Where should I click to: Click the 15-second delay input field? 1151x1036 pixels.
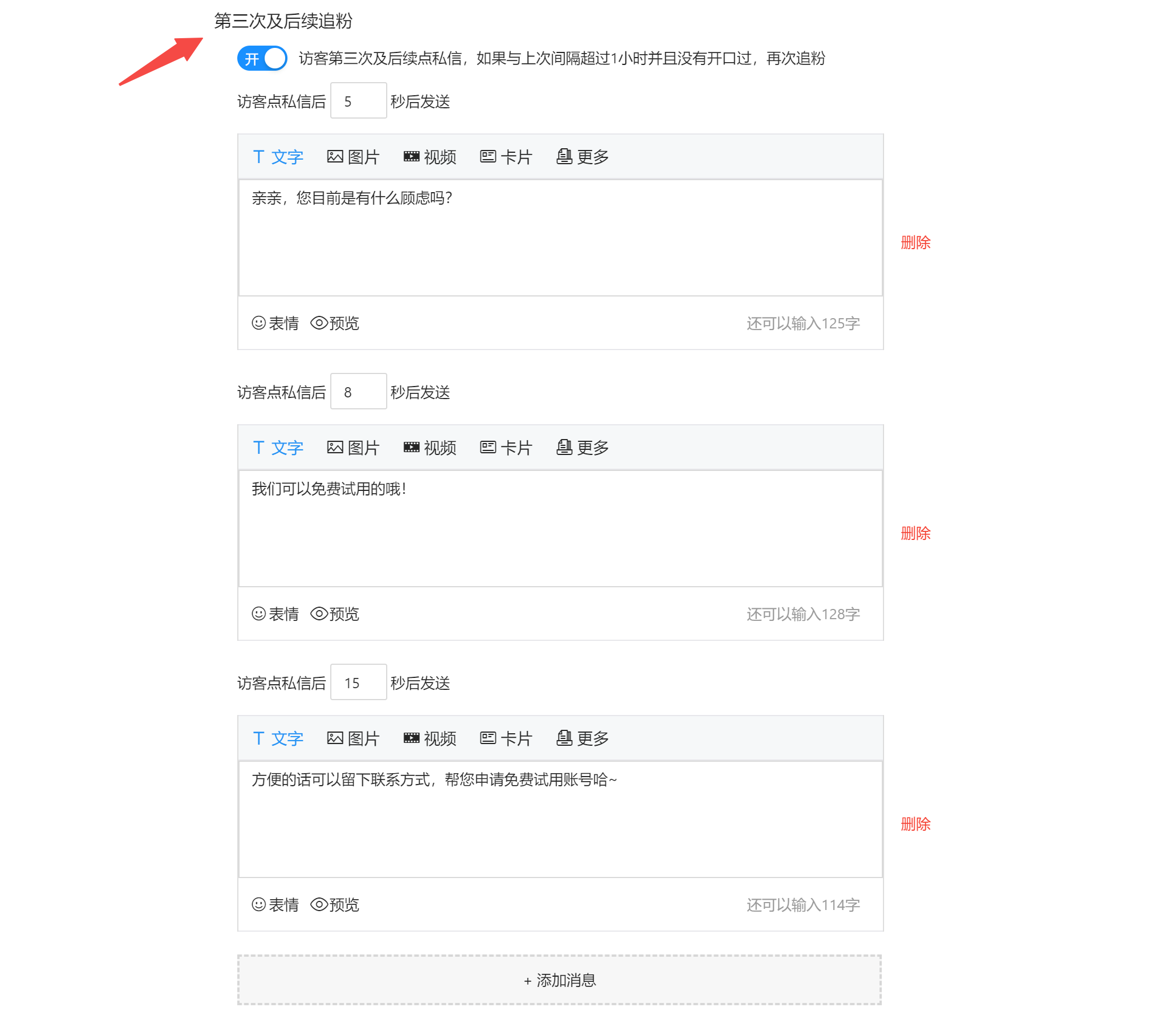(x=358, y=682)
